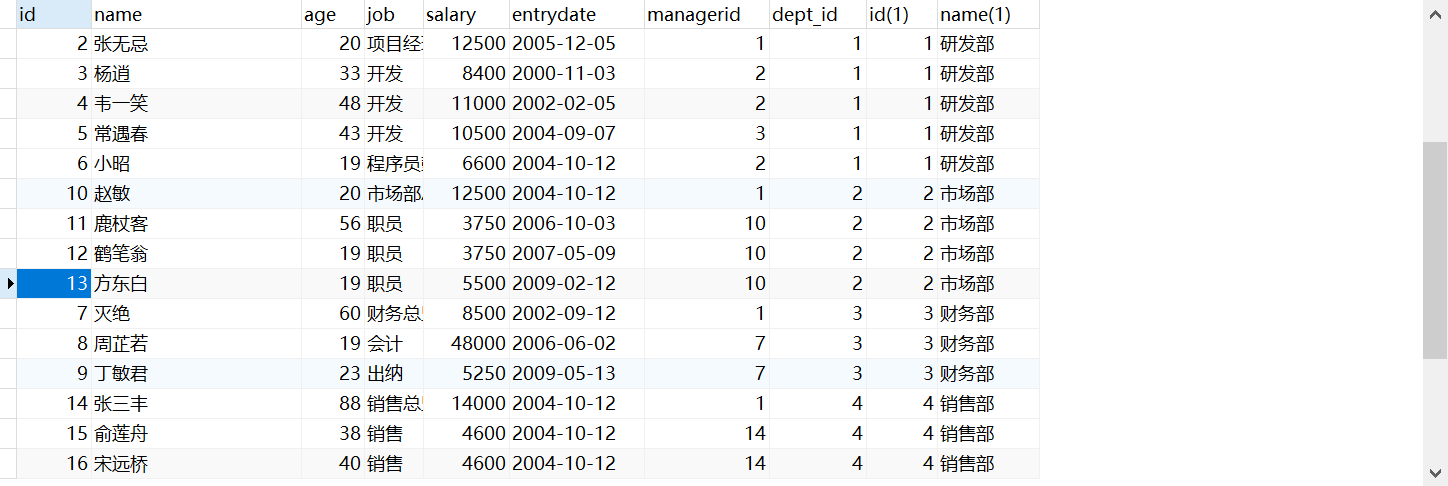
Task: Click the dept_id column header
Action: click(817, 14)
